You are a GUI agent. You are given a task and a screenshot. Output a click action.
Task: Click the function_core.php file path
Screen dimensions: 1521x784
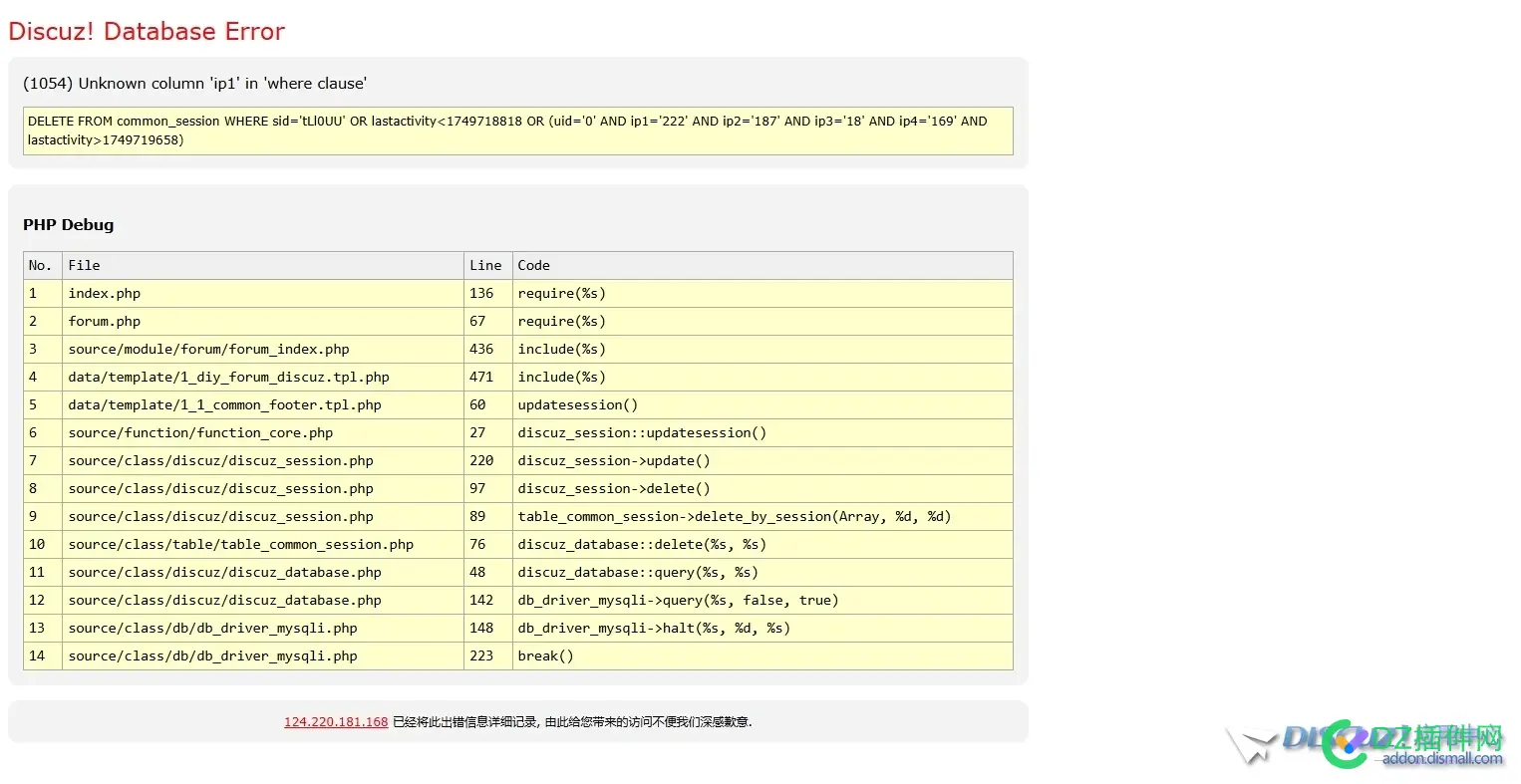click(x=200, y=433)
